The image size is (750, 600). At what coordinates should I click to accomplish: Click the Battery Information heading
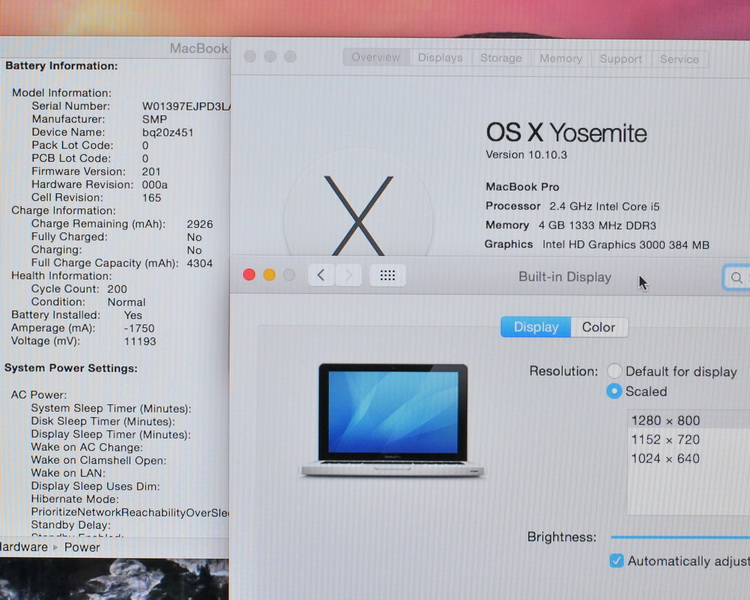[x=61, y=66]
